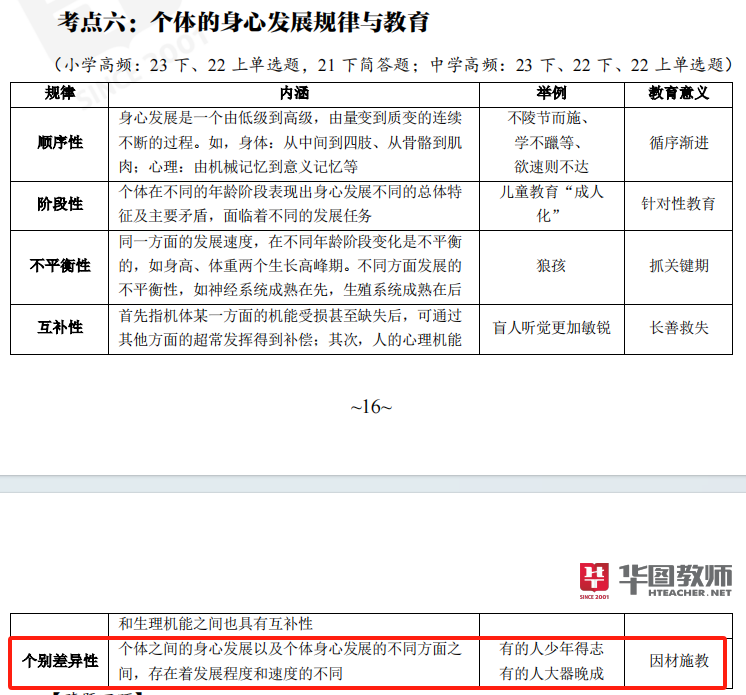The width and height of the screenshot is (746, 695).
Task: Click the 内涵 column header
Action: click(x=295, y=93)
